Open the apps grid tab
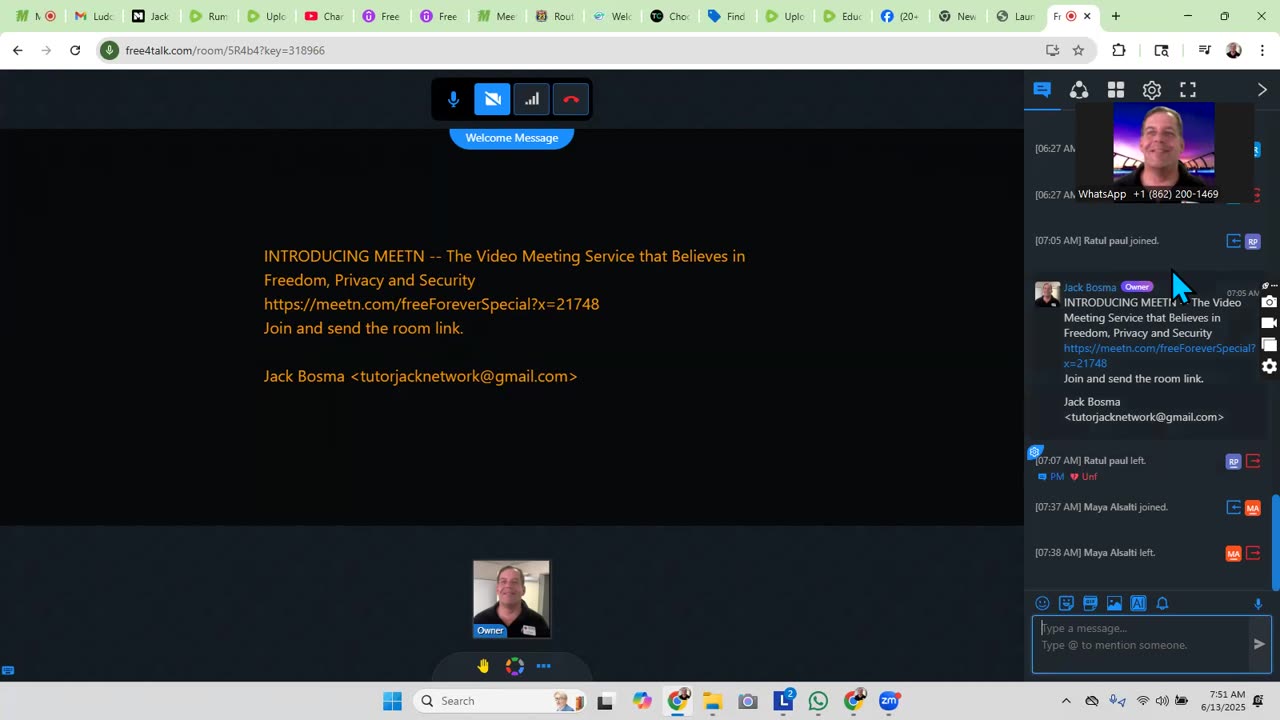Viewport: 1280px width, 720px height. coord(1116,90)
